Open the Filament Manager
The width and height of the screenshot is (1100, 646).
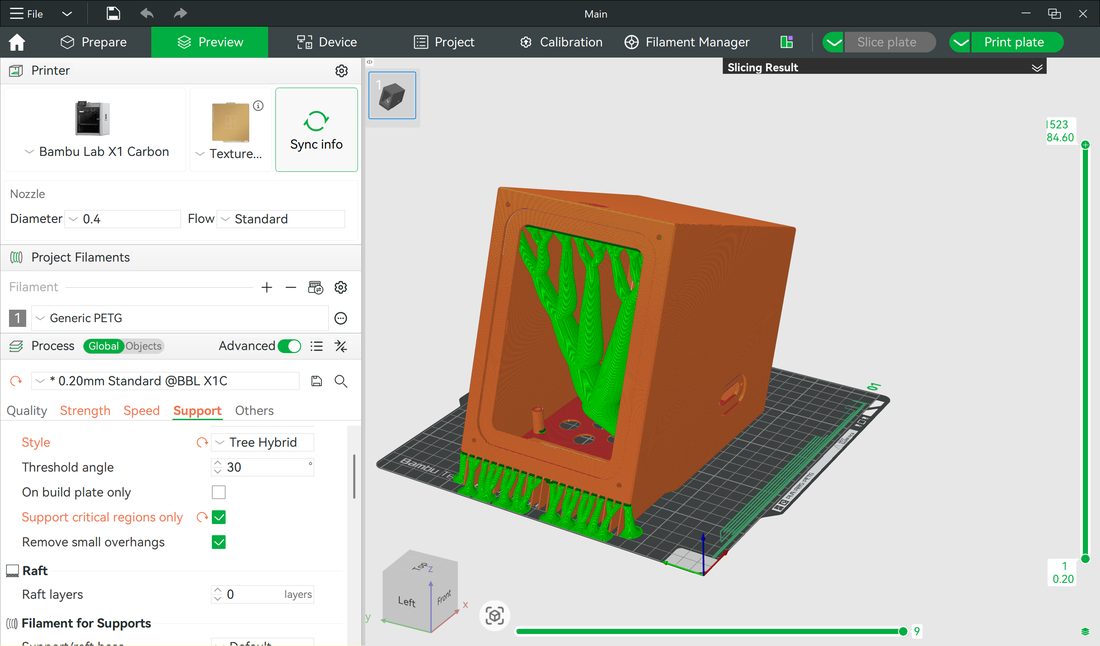pyautogui.click(x=687, y=42)
